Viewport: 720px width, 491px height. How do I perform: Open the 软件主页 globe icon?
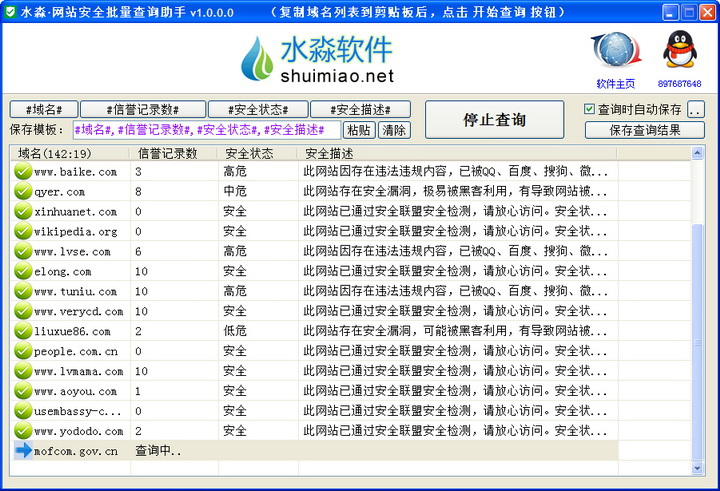616,50
